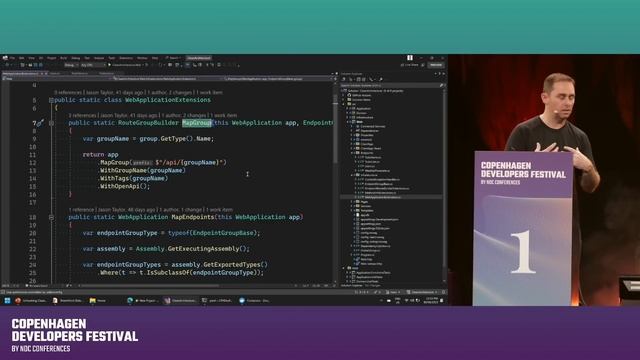Open the Extensions menu

click(126, 58)
